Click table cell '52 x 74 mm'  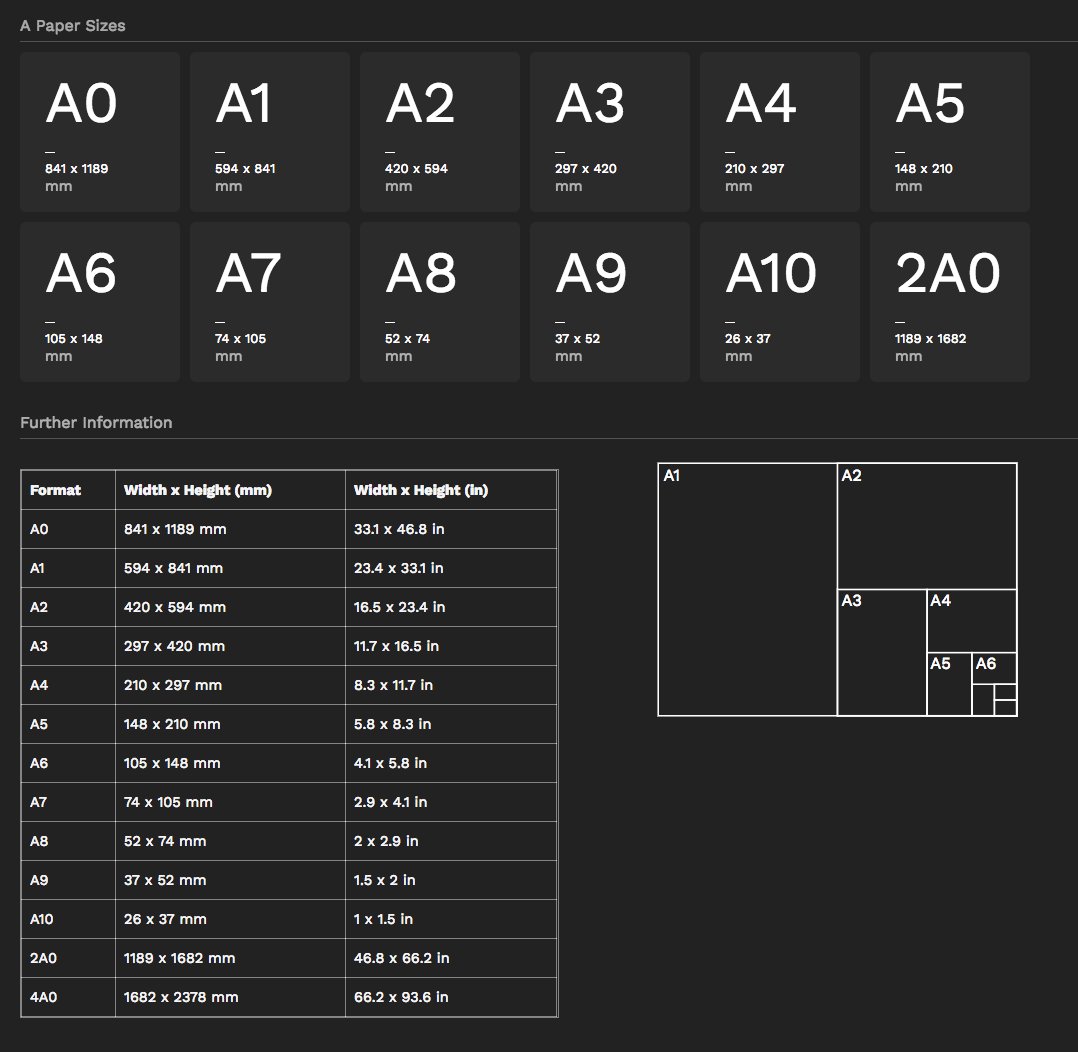(x=230, y=841)
